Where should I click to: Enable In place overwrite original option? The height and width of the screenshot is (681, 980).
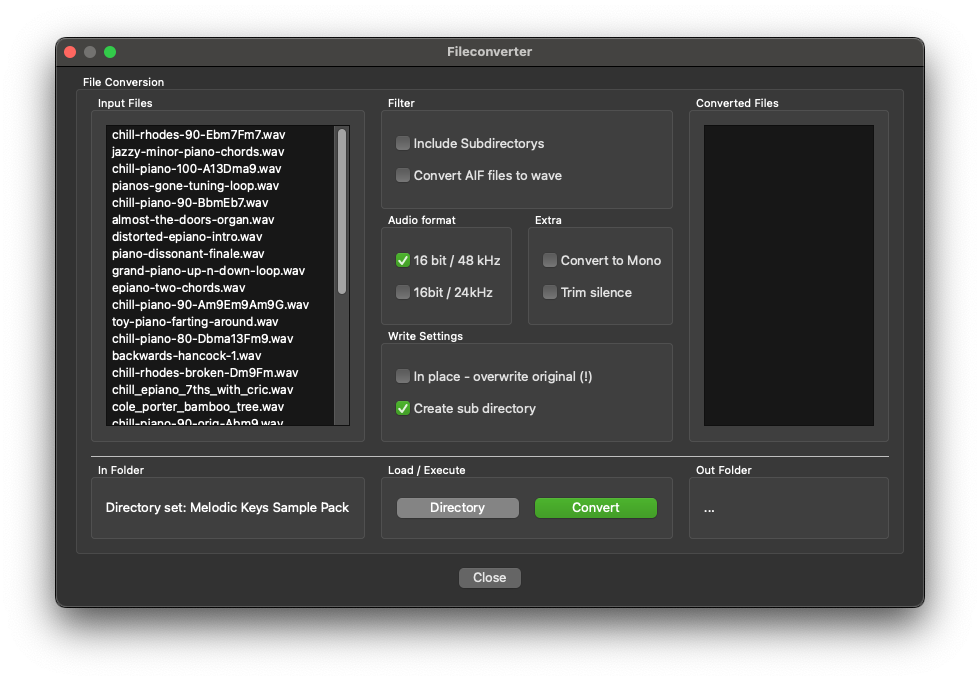[403, 376]
